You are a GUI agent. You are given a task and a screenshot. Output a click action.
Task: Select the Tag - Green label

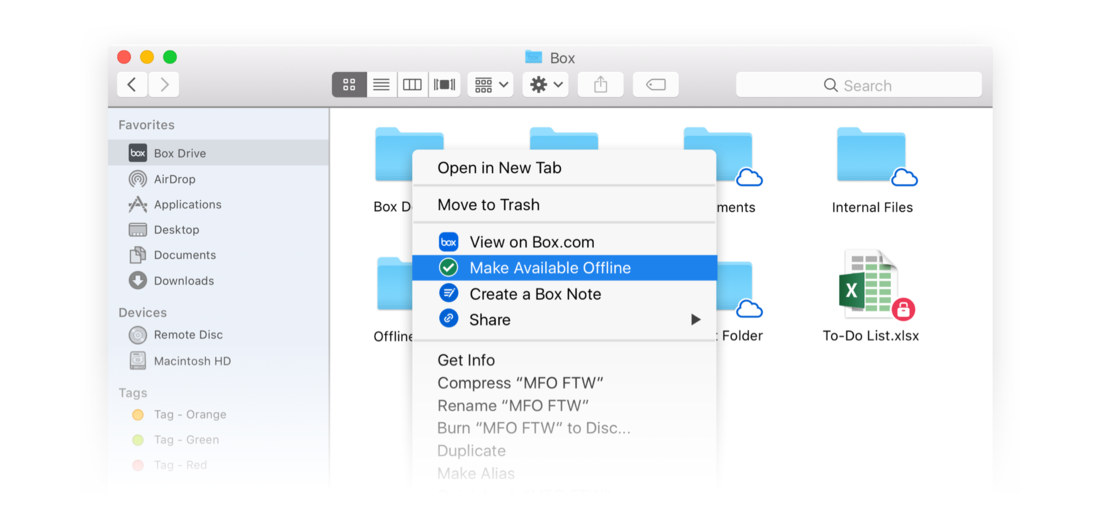[187, 440]
